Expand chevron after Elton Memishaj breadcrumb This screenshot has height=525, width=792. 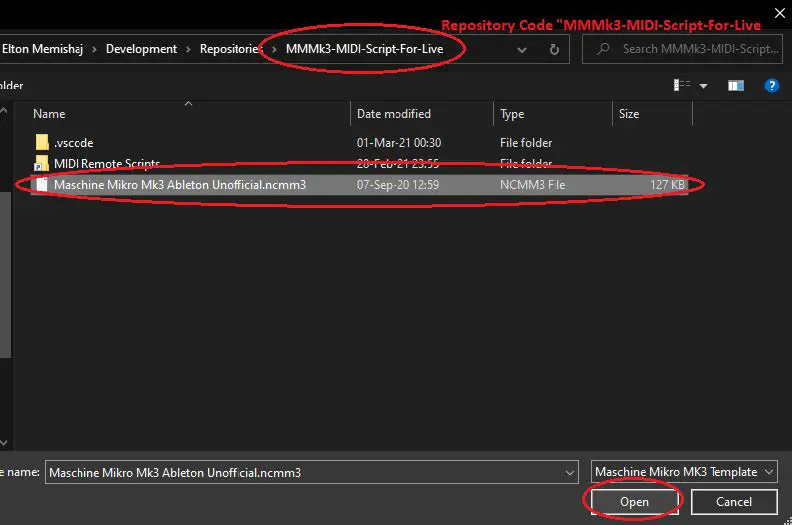tap(94, 50)
